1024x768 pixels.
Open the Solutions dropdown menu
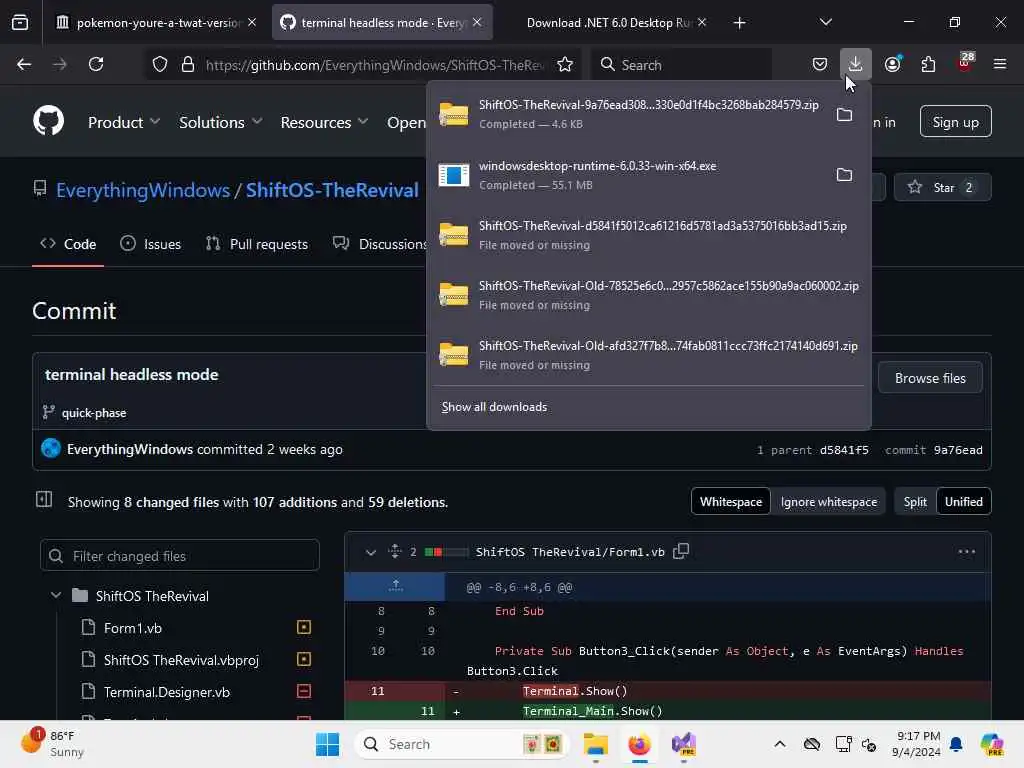point(221,122)
